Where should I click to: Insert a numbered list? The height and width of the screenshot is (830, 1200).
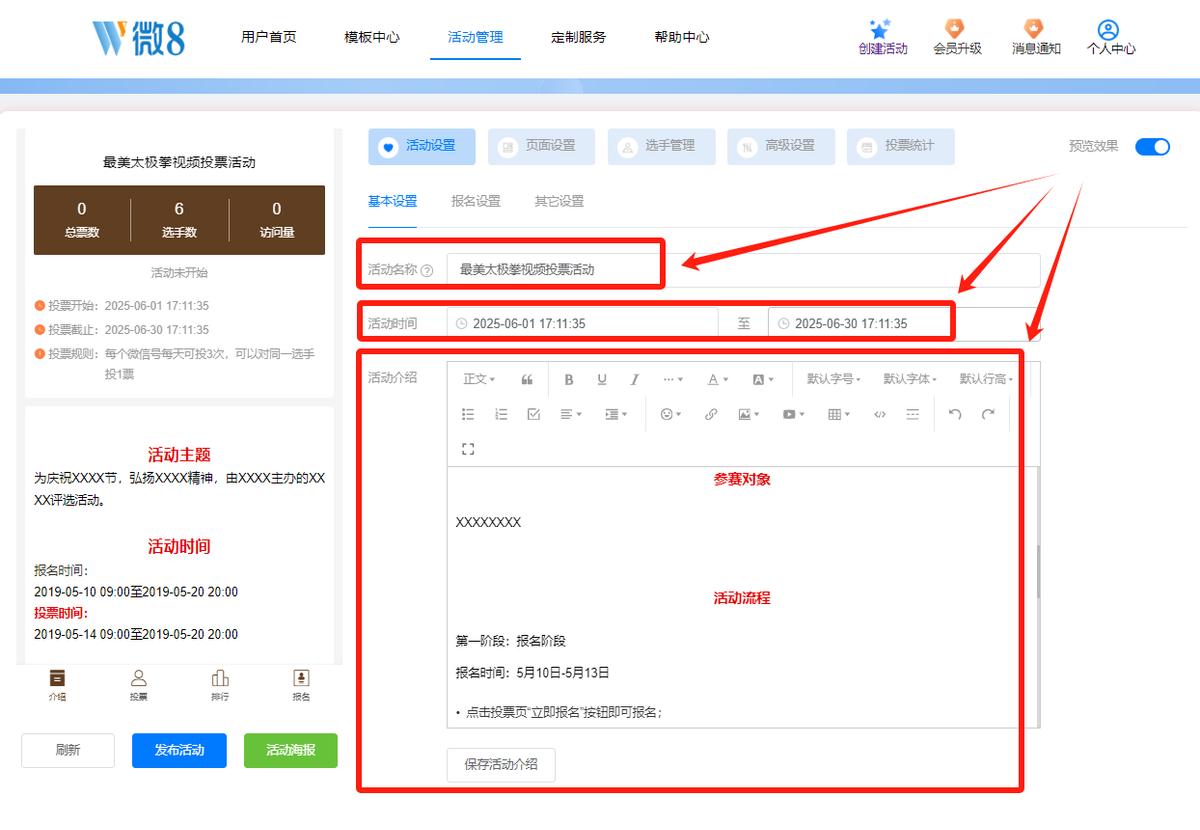click(x=501, y=414)
